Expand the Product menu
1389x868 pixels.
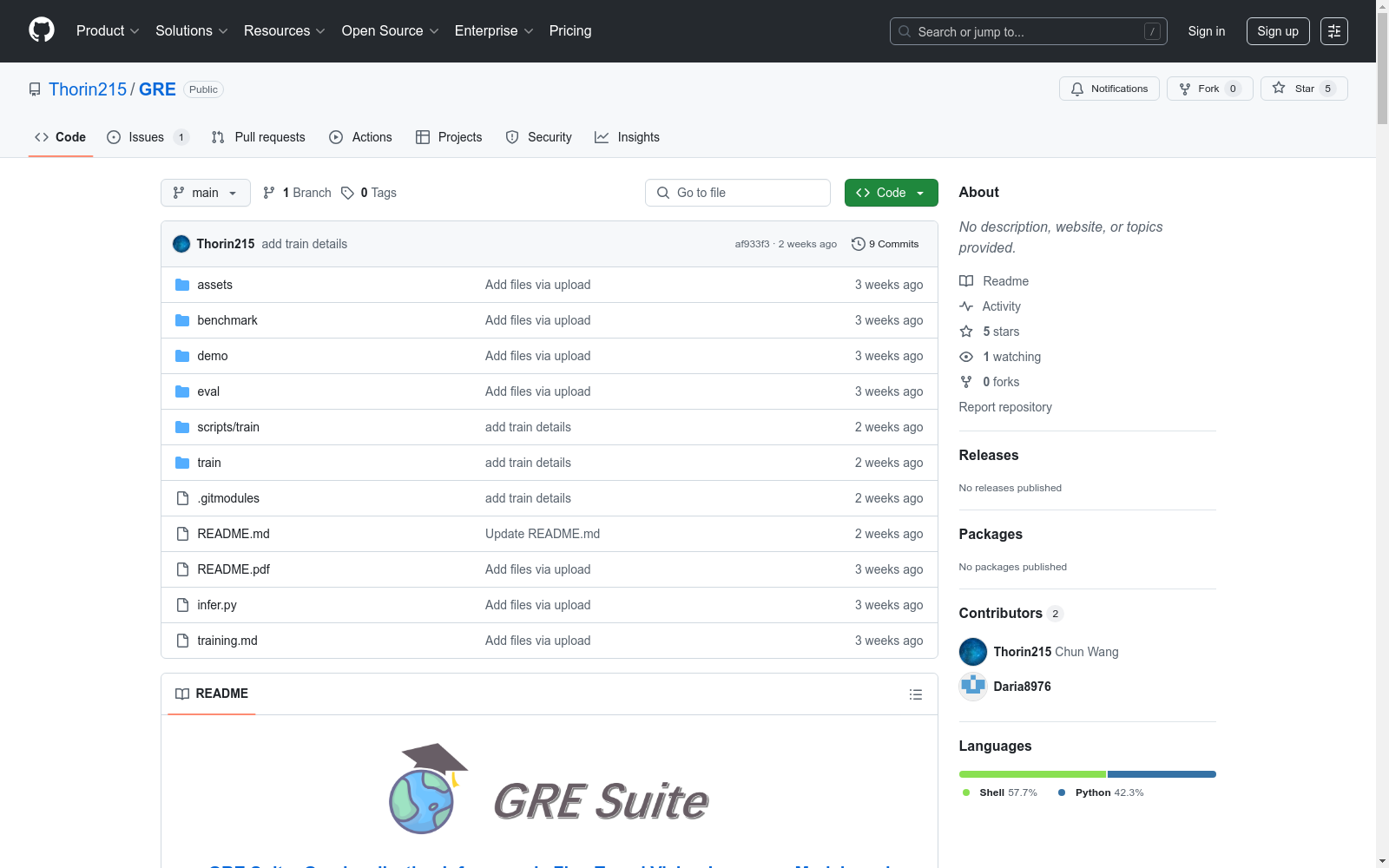[x=108, y=31]
